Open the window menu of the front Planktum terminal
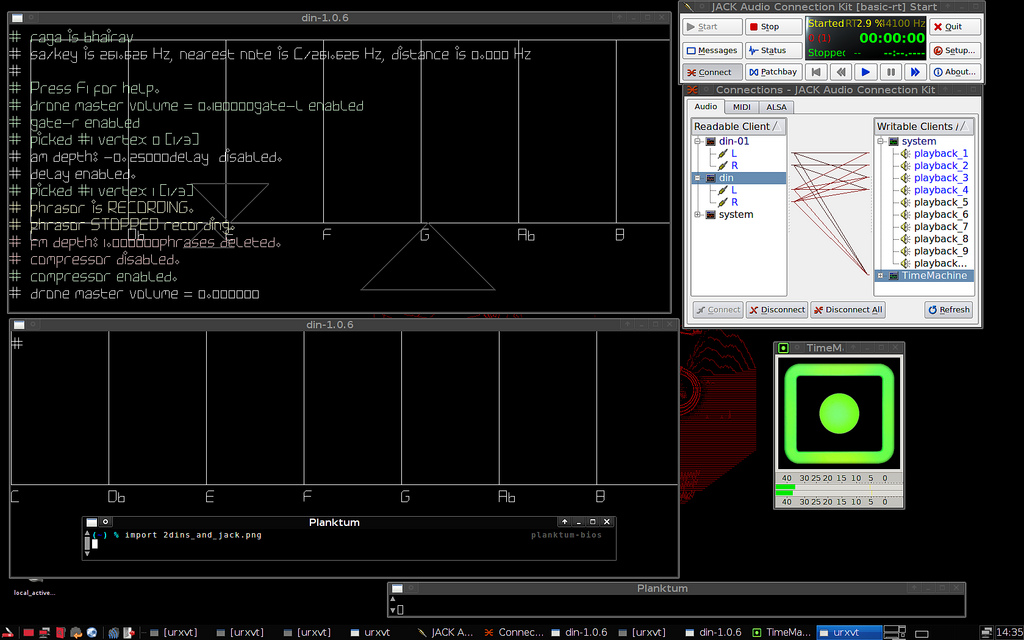Screen dimensions: 1024x640 (x=91, y=522)
